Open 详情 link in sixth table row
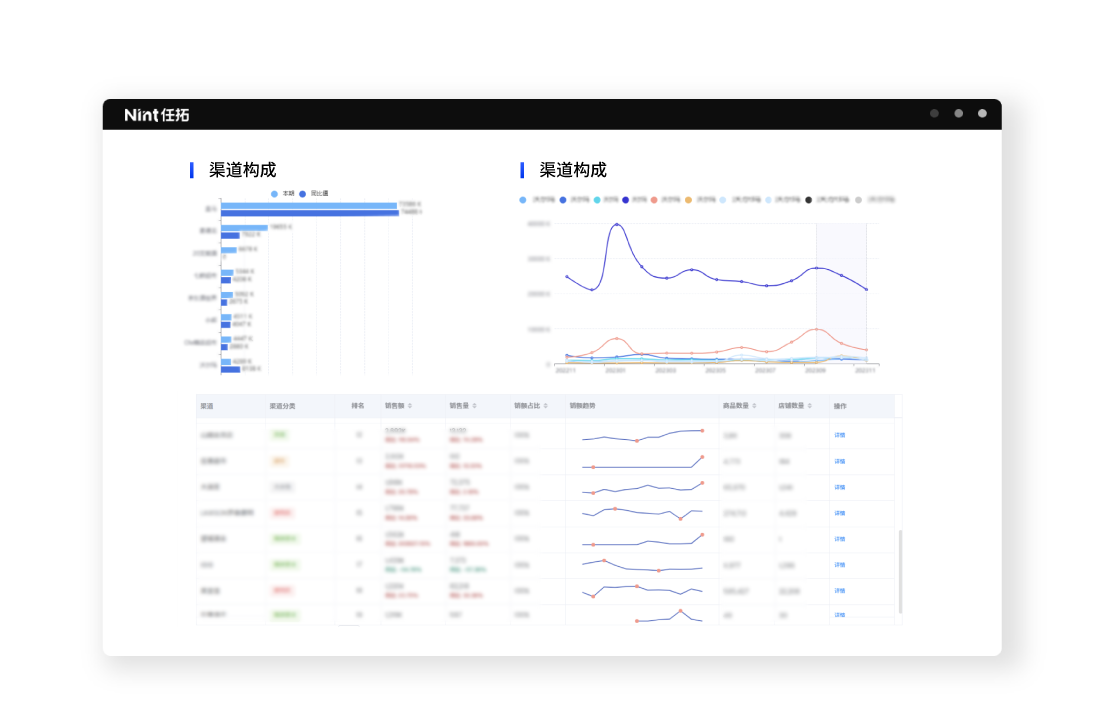 coord(839,565)
